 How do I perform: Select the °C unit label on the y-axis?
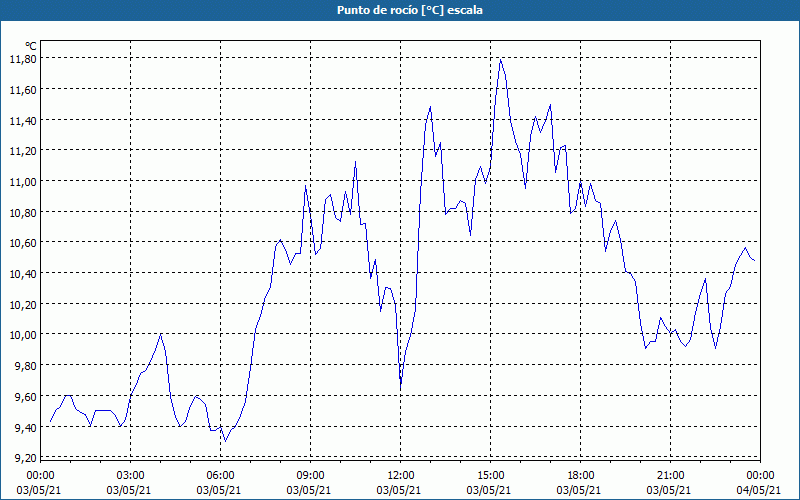pyautogui.click(x=31, y=46)
